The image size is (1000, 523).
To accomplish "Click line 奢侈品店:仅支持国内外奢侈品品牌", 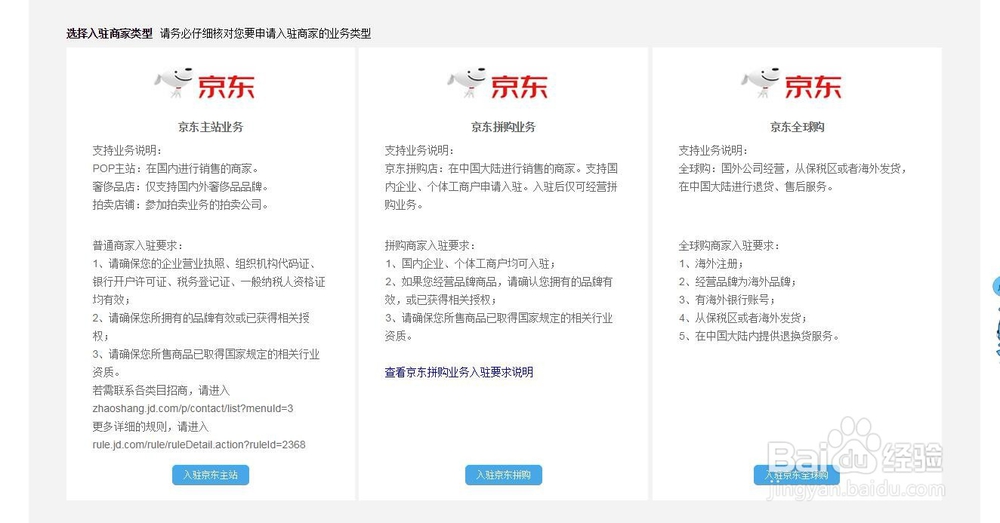I will coord(180,187).
